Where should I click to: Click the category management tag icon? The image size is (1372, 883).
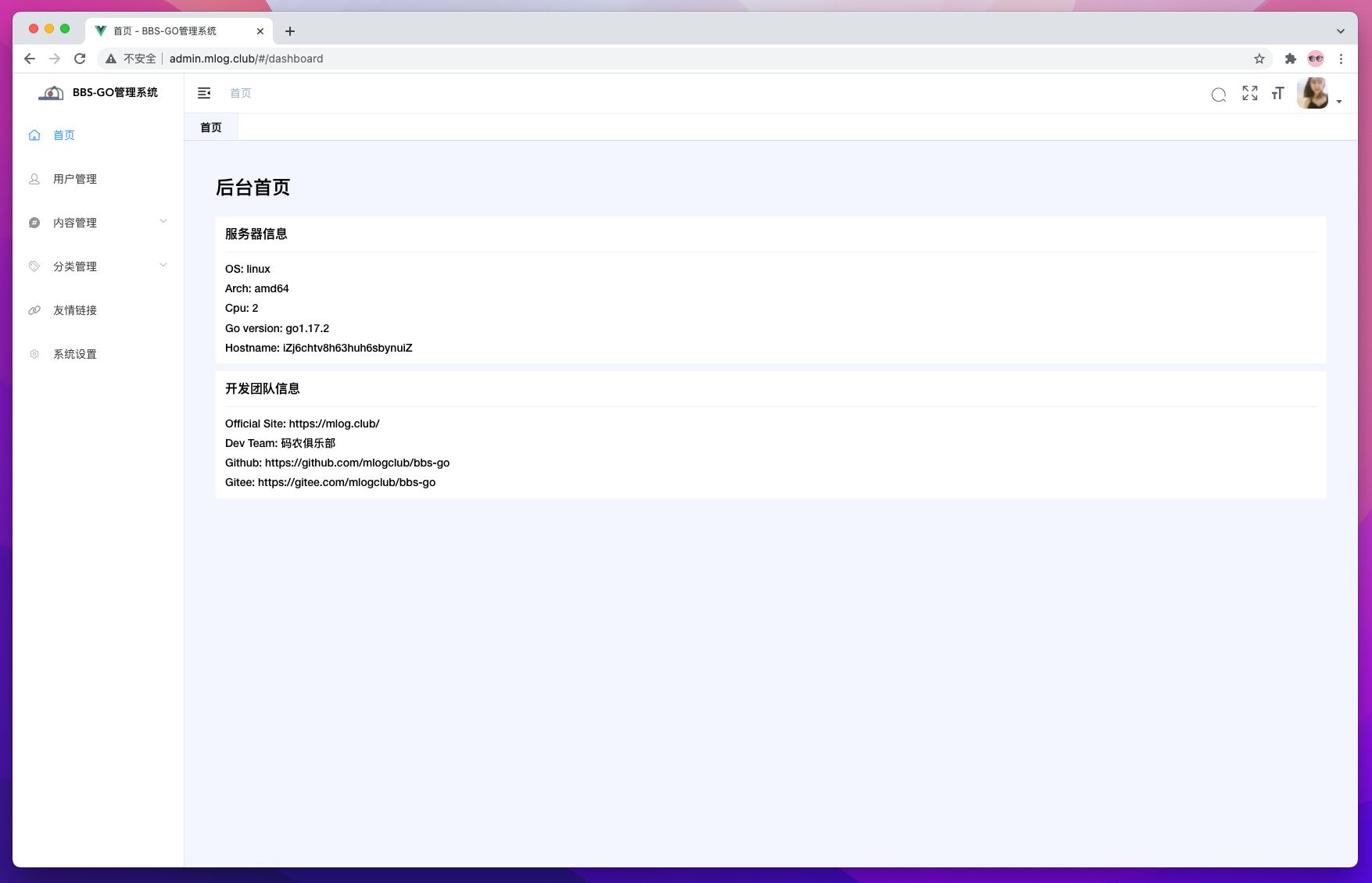point(34,266)
